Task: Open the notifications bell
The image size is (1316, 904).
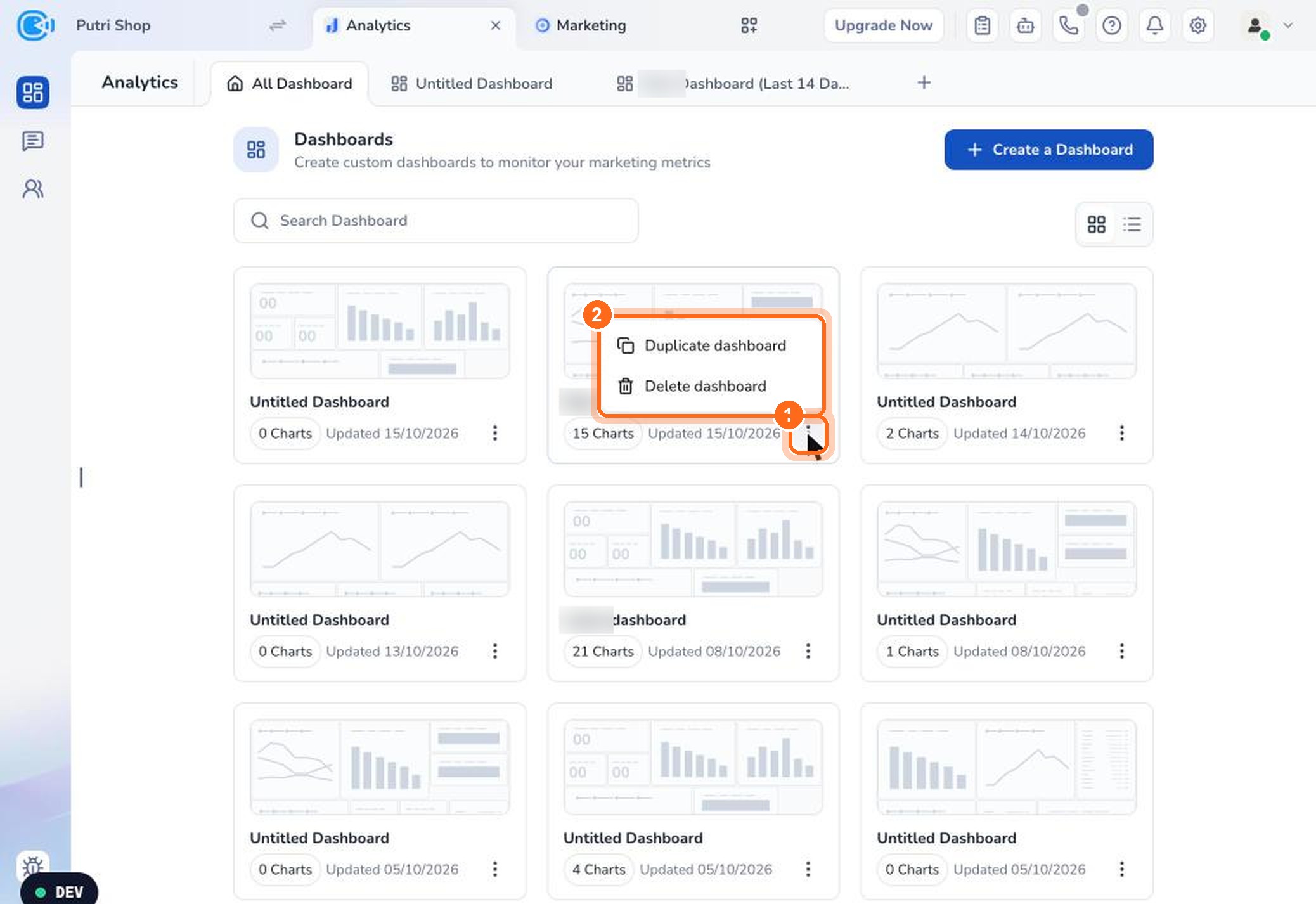Action: [x=1155, y=25]
